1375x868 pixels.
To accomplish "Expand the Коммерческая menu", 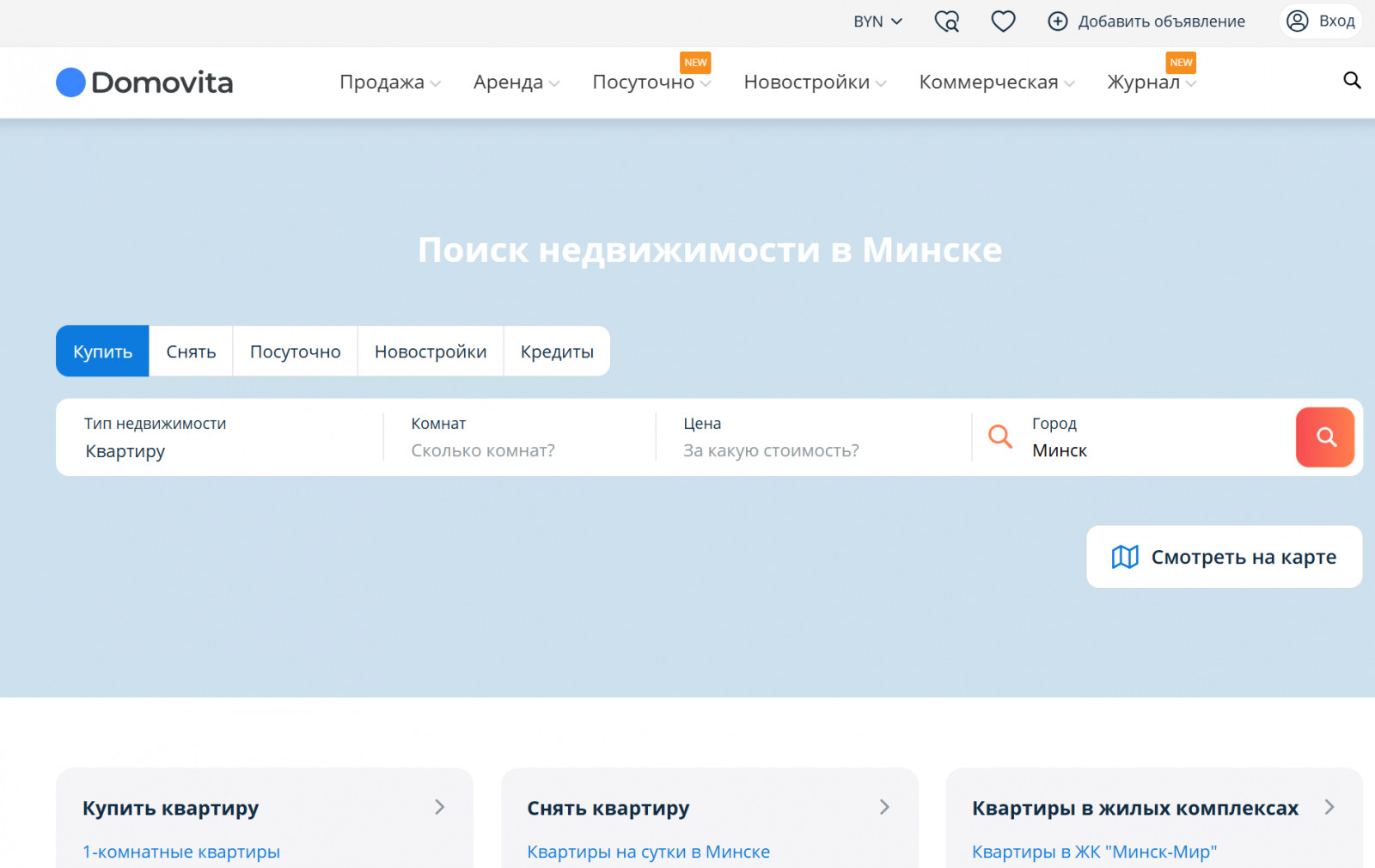I will [997, 83].
